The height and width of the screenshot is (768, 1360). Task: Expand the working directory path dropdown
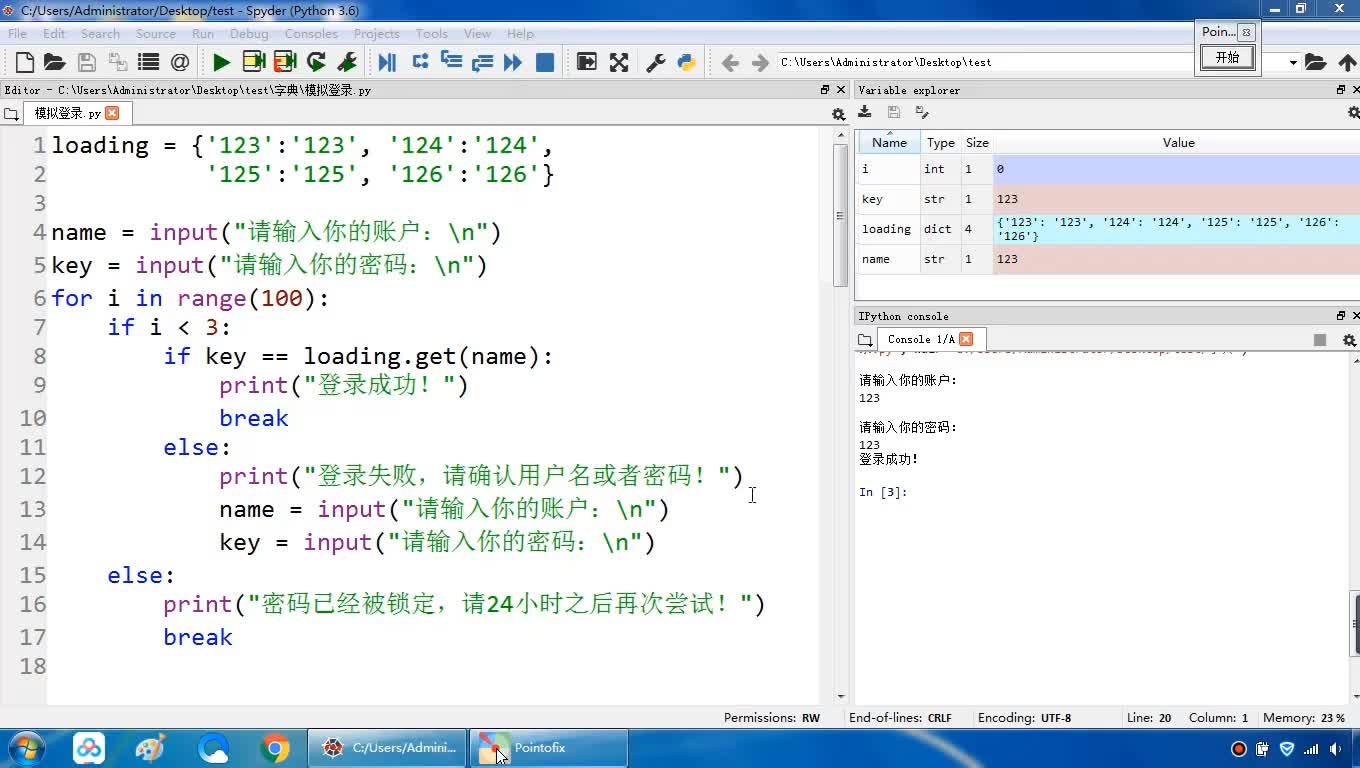1292,63
